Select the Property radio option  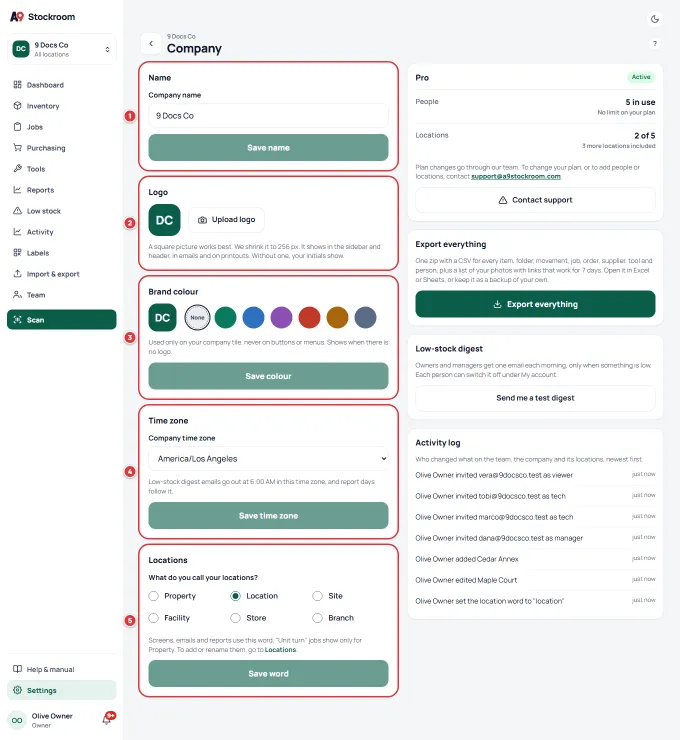click(153, 596)
